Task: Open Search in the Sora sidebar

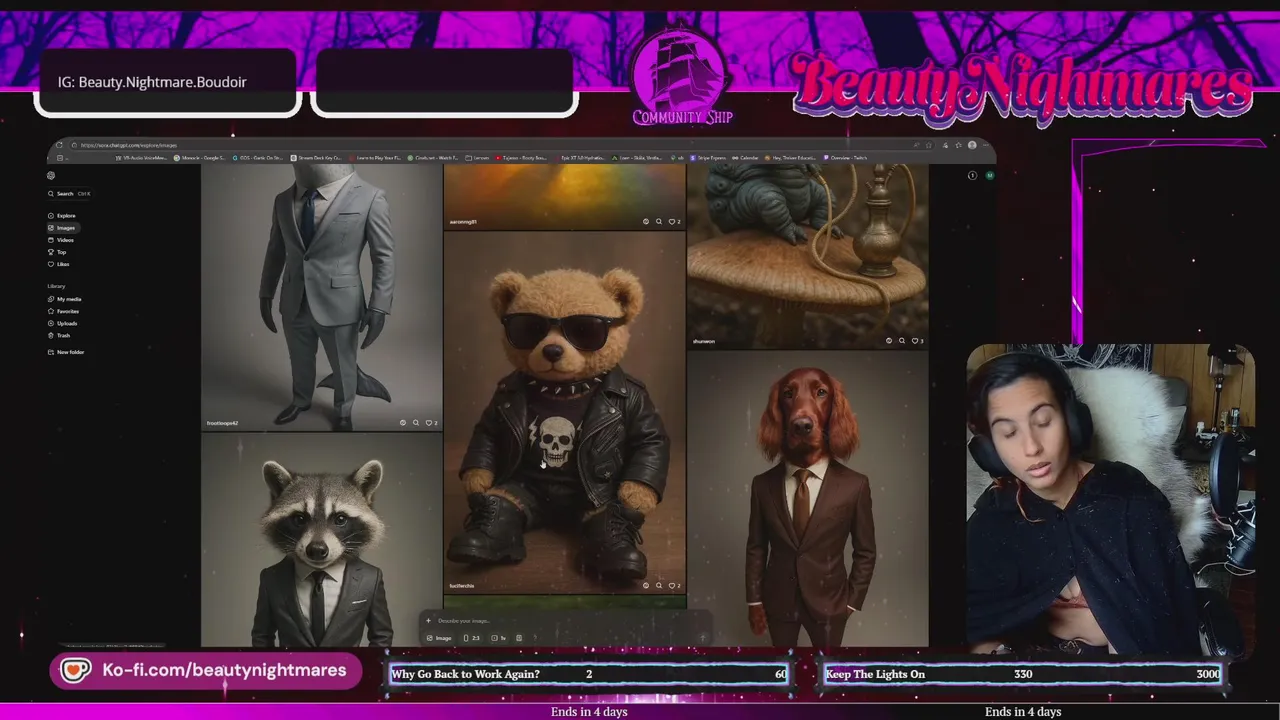Action: click(x=68, y=194)
